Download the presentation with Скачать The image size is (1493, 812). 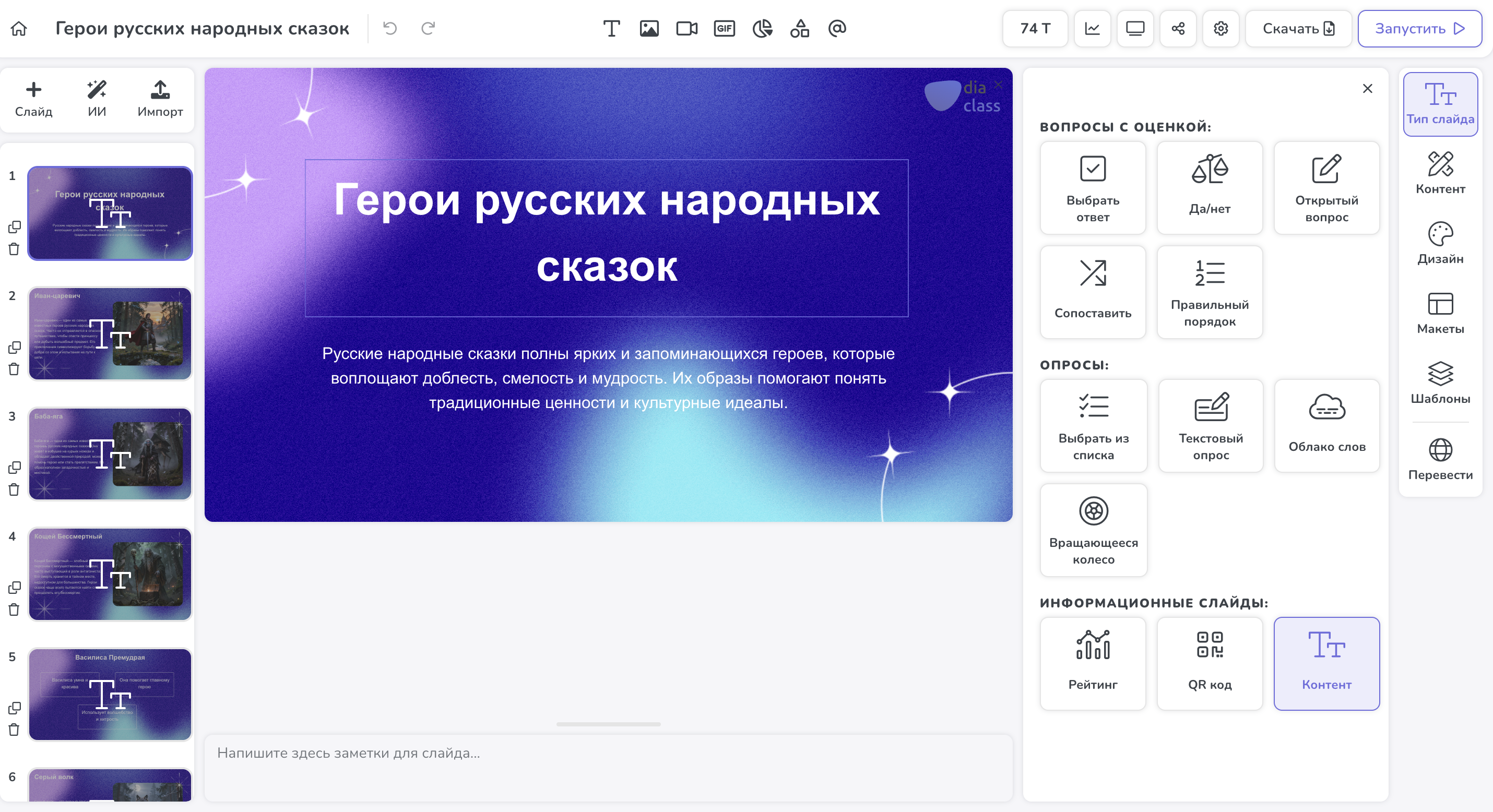click(x=1299, y=28)
